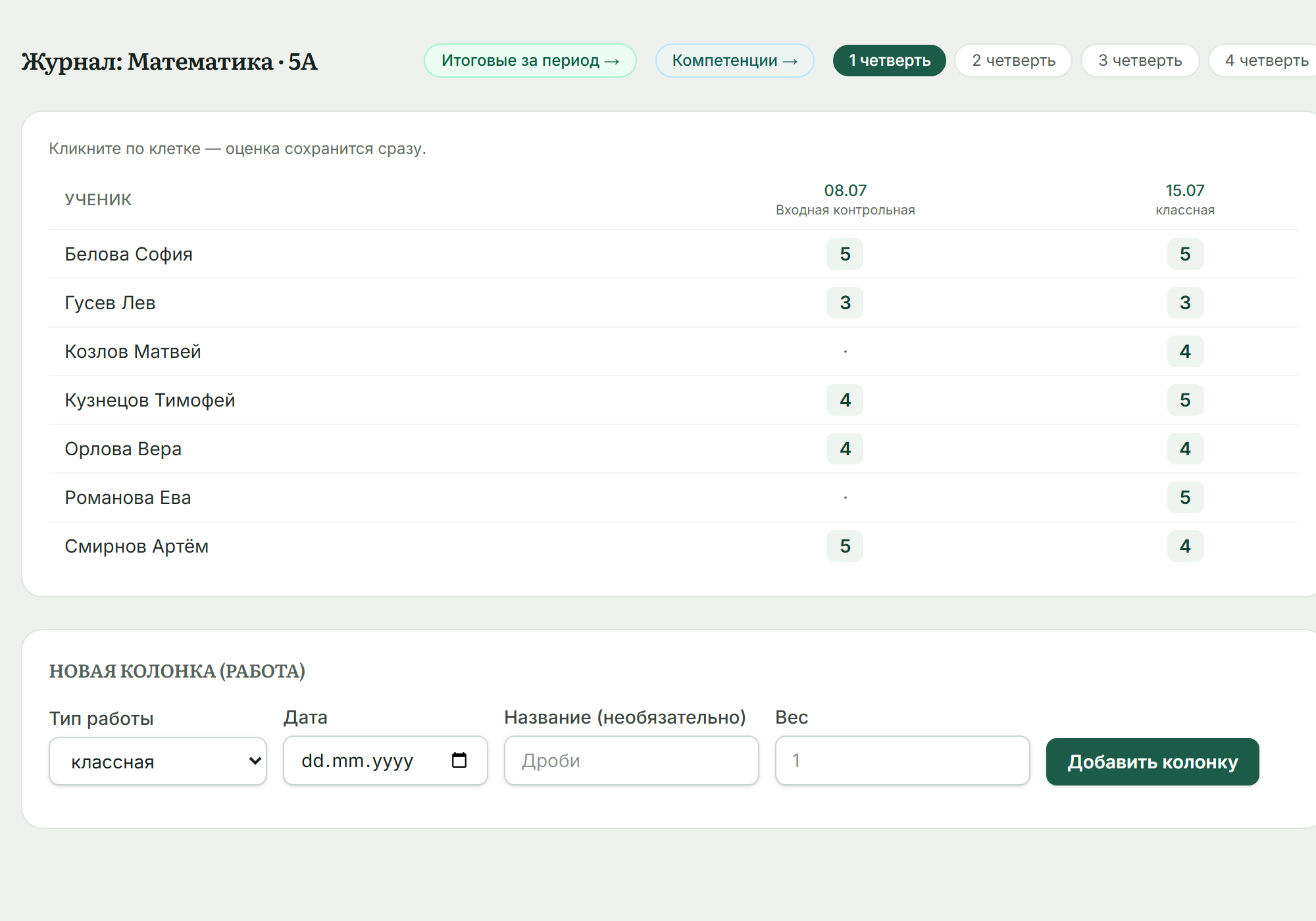Focus the Дата input field
This screenshot has width=1316, height=921.
386,760
